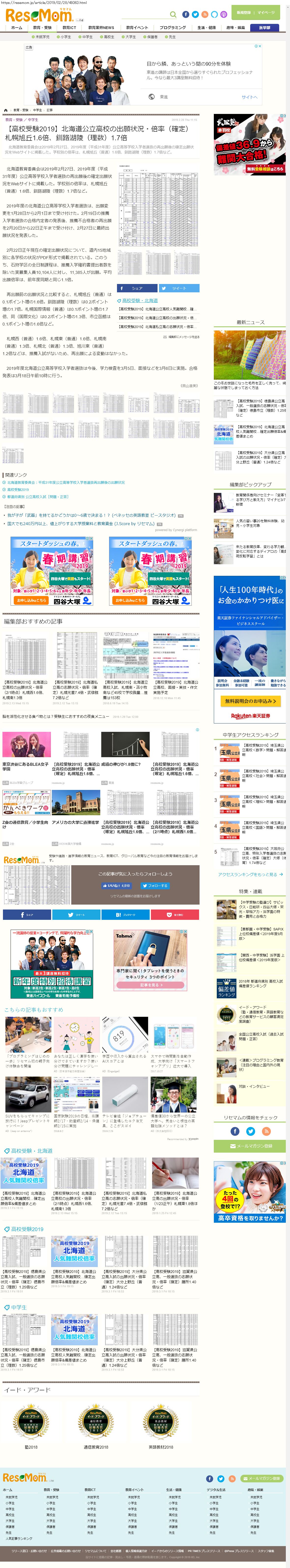The width and height of the screenshot is (290, 1568).
Task: Open the main application-status table image
Action: 158,205
